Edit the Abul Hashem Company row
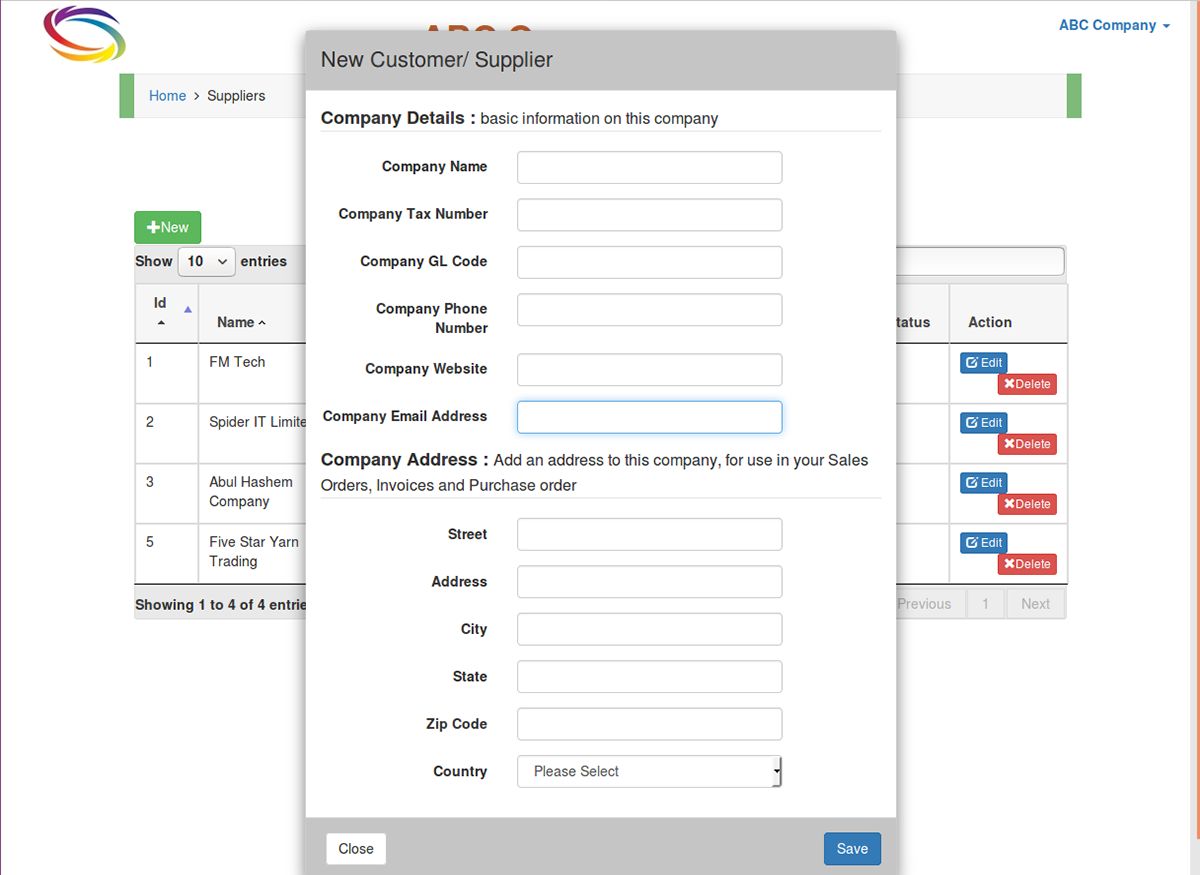The image size is (1200, 875). click(x=984, y=483)
